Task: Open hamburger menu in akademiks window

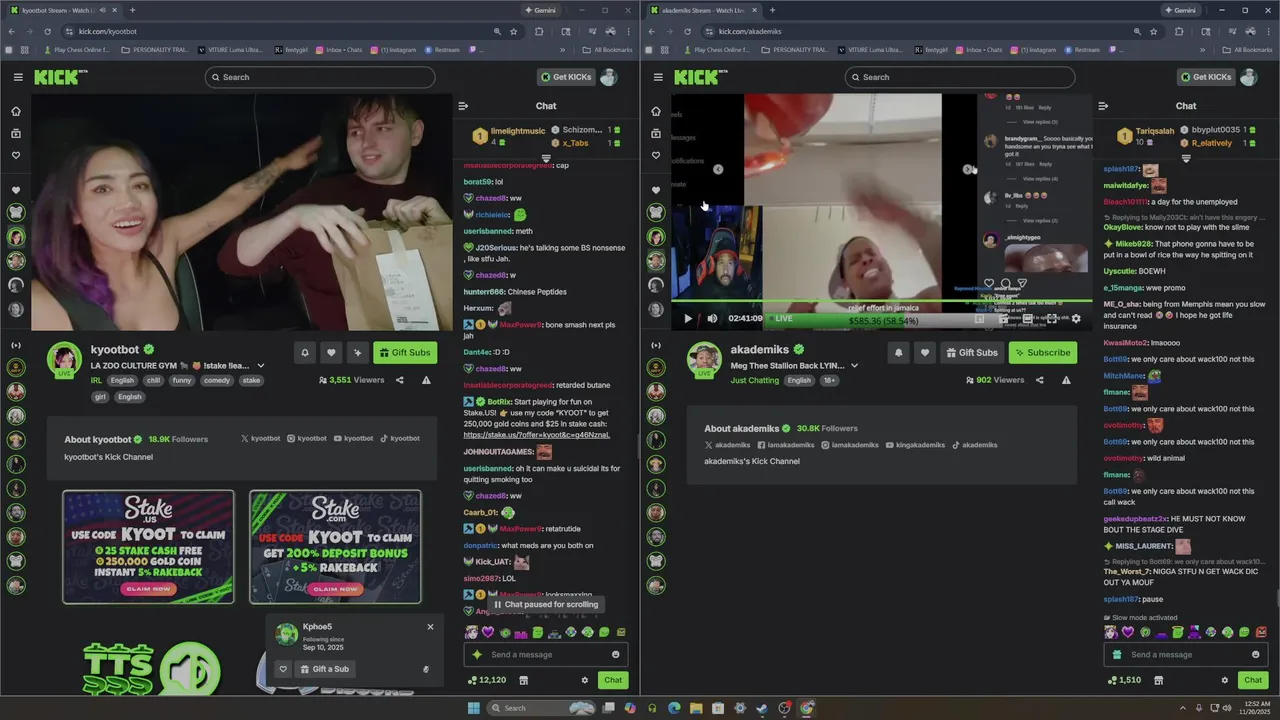Action: [x=658, y=77]
